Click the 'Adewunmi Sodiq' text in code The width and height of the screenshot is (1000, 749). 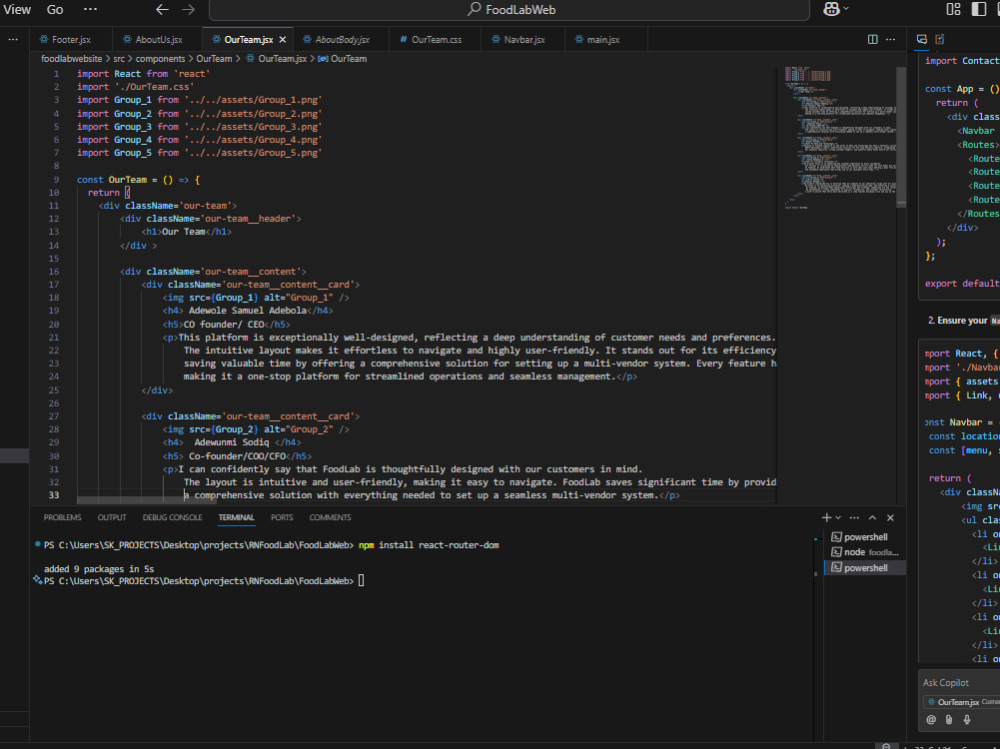[231, 443]
